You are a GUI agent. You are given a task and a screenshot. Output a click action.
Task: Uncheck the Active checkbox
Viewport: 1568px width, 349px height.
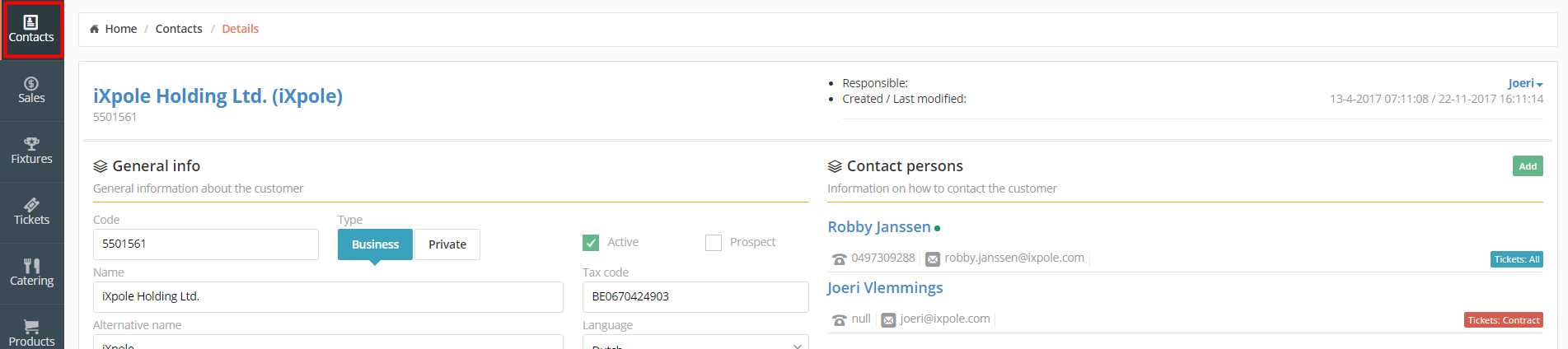(591, 243)
